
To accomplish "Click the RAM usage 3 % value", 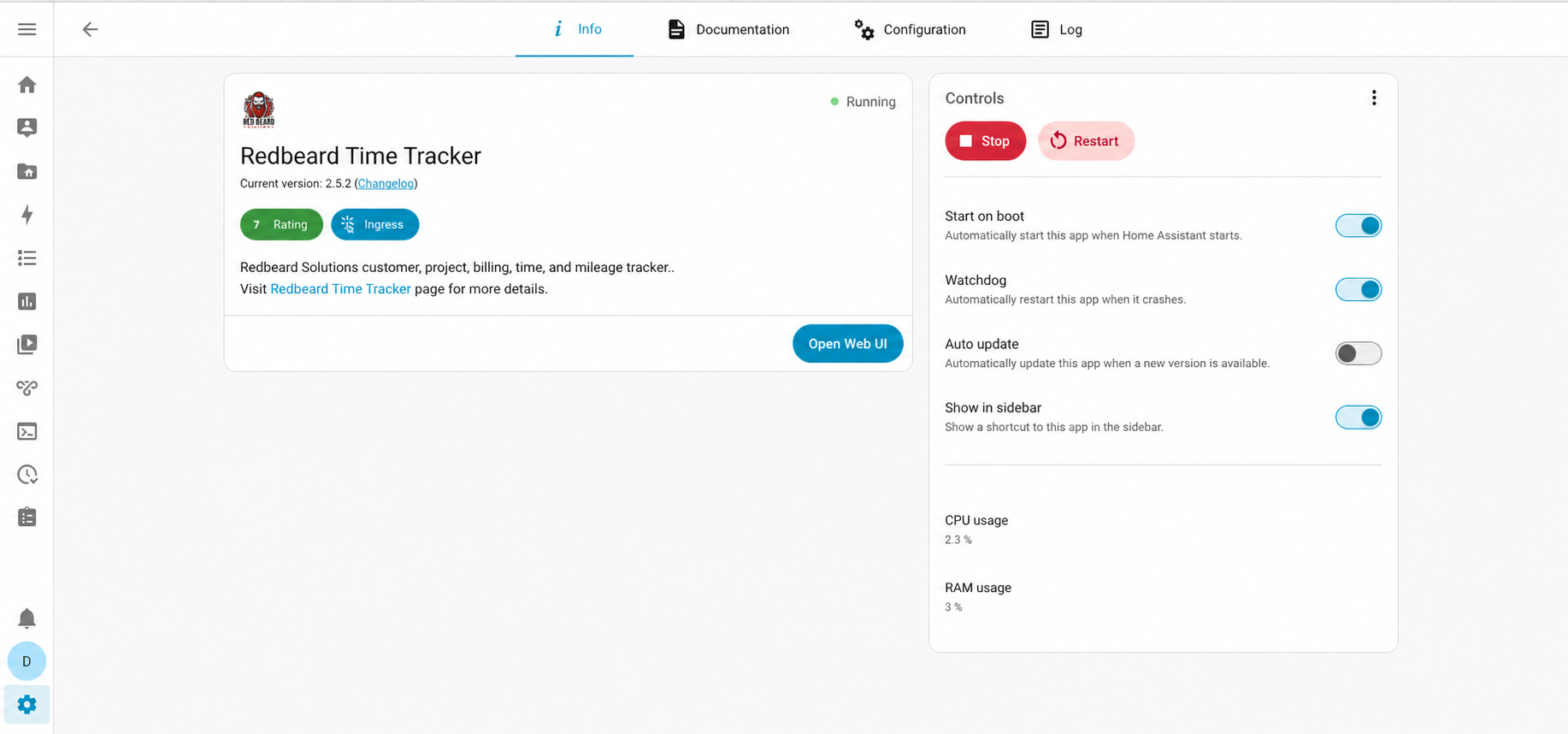I will click(953, 607).
